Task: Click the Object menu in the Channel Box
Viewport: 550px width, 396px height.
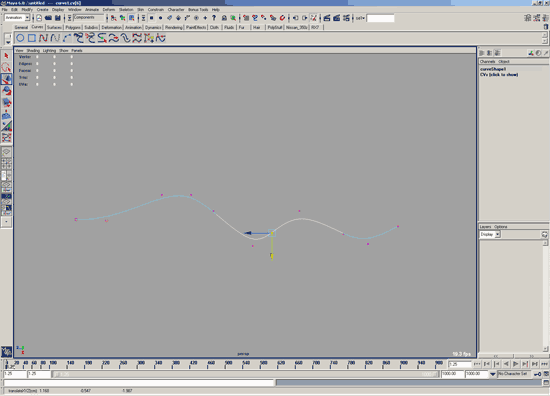Action: pyautogui.click(x=504, y=61)
